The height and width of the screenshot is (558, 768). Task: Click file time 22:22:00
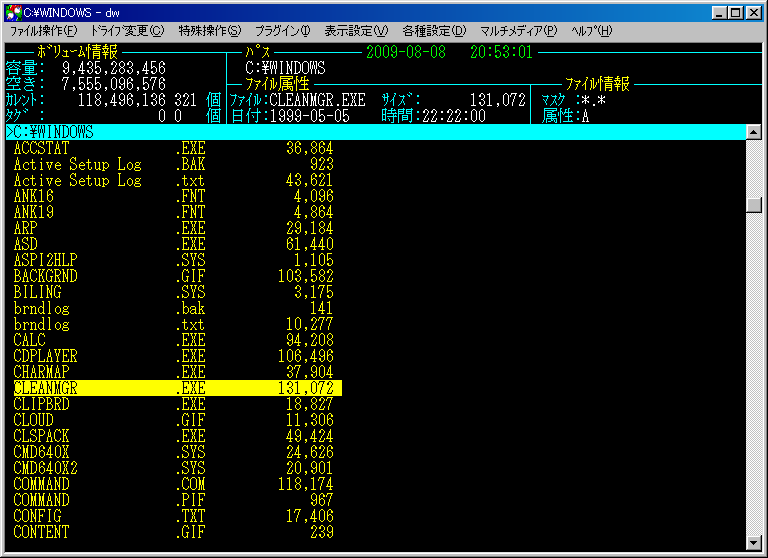pos(454,116)
